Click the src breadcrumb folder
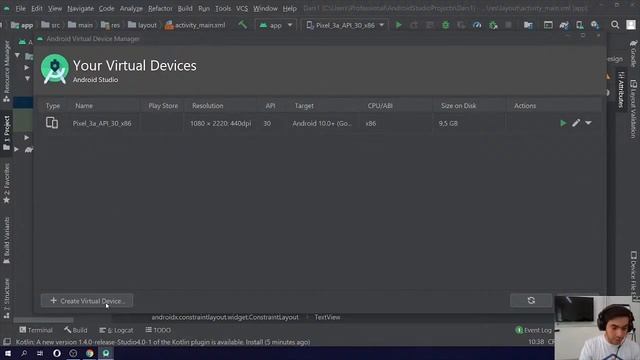 click(51, 25)
